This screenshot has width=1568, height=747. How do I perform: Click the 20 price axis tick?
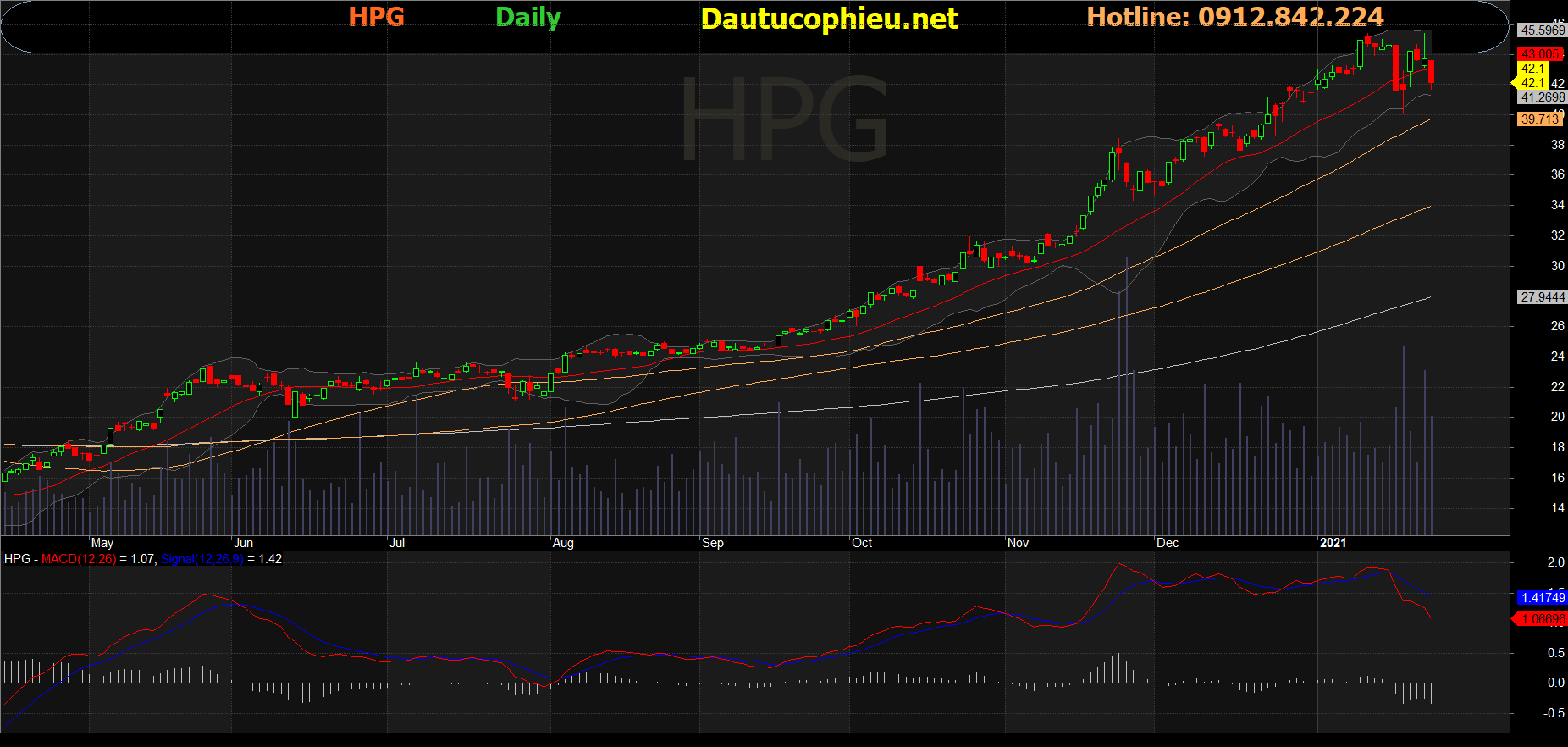pos(1557,417)
